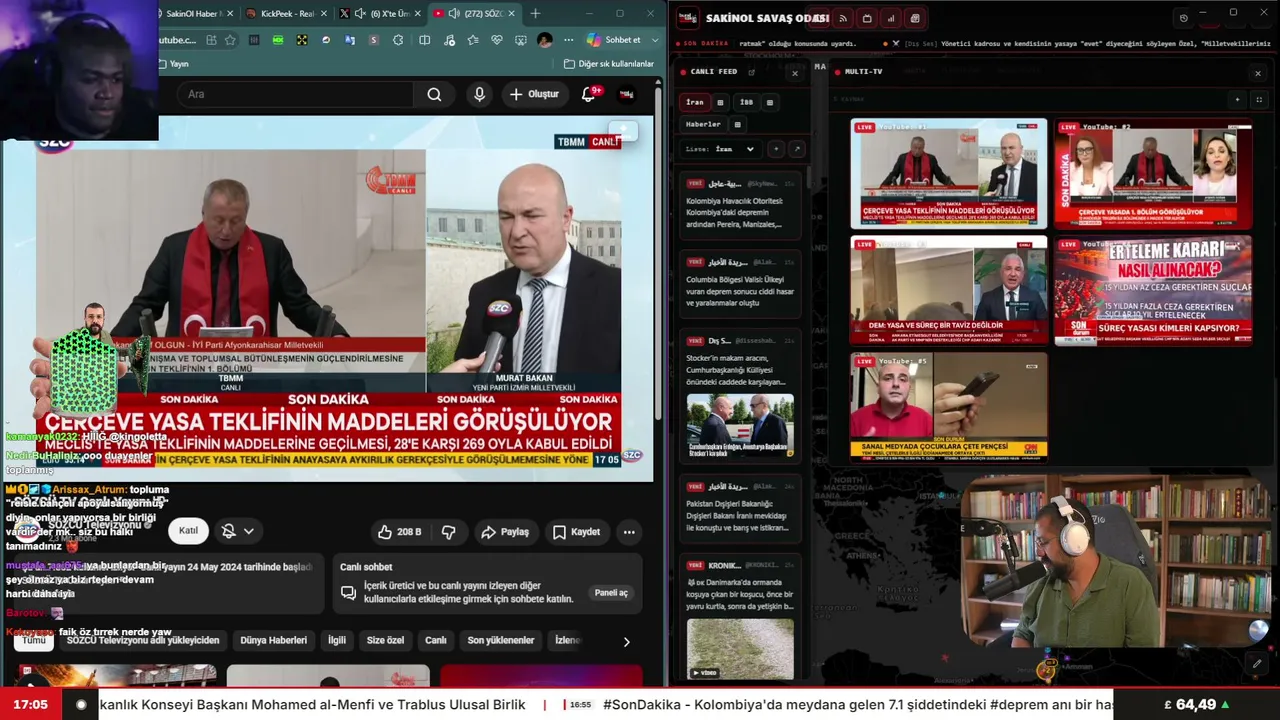The height and width of the screenshot is (720, 1280).
Task: Open the Sohbet et Copilot button
Action: [x=614, y=40]
